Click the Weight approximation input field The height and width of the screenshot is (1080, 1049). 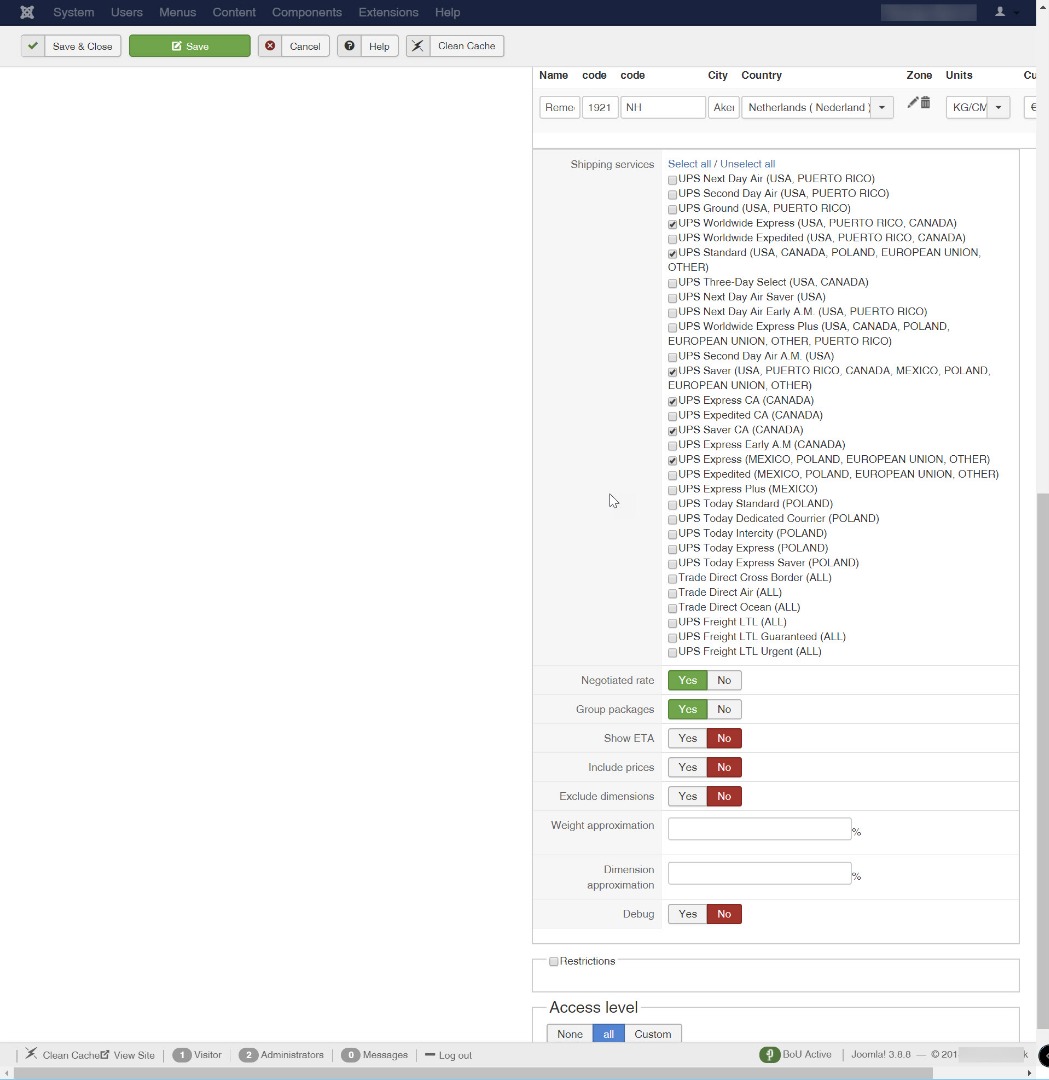pyautogui.click(x=760, y=829)
